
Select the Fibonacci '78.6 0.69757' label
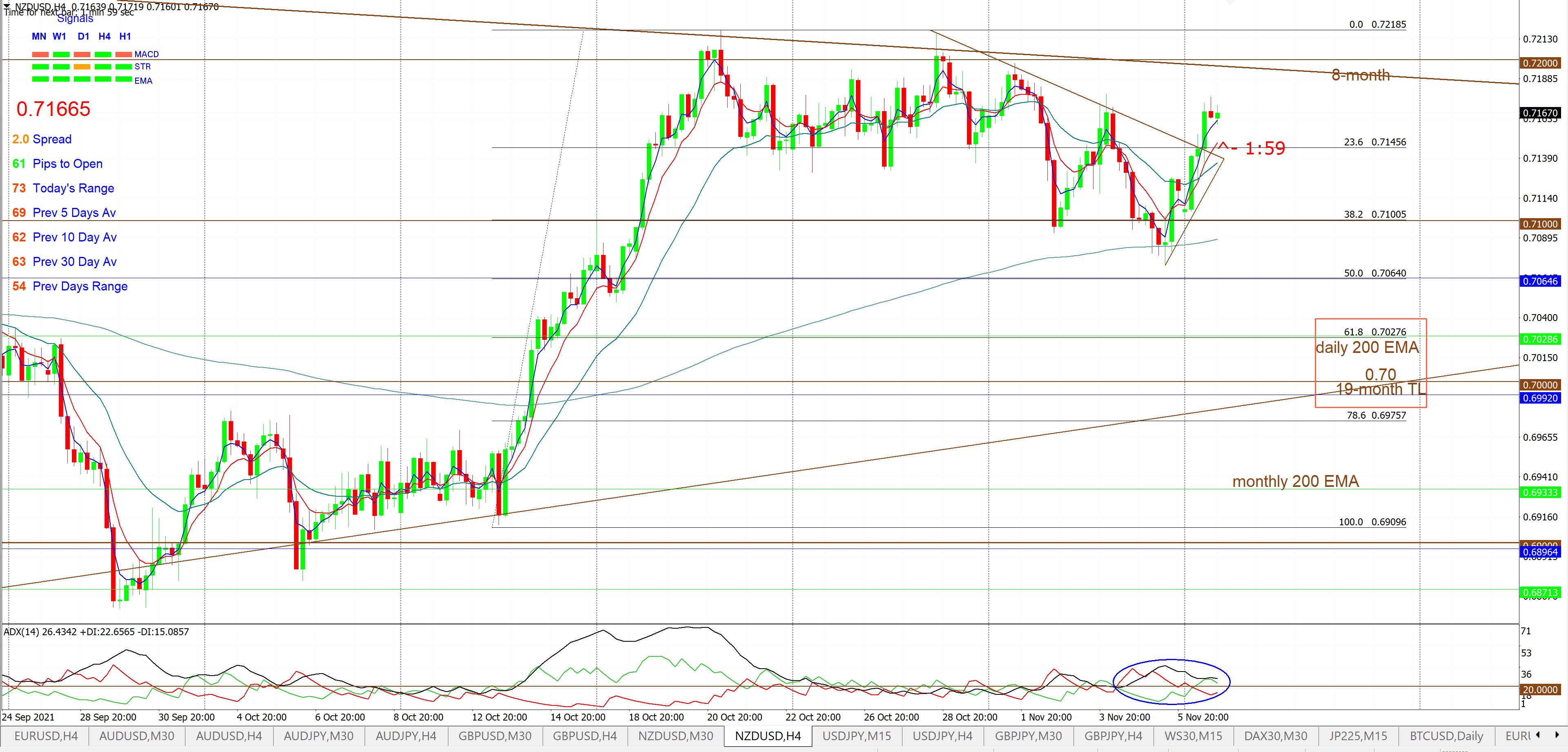(1377, 415)
